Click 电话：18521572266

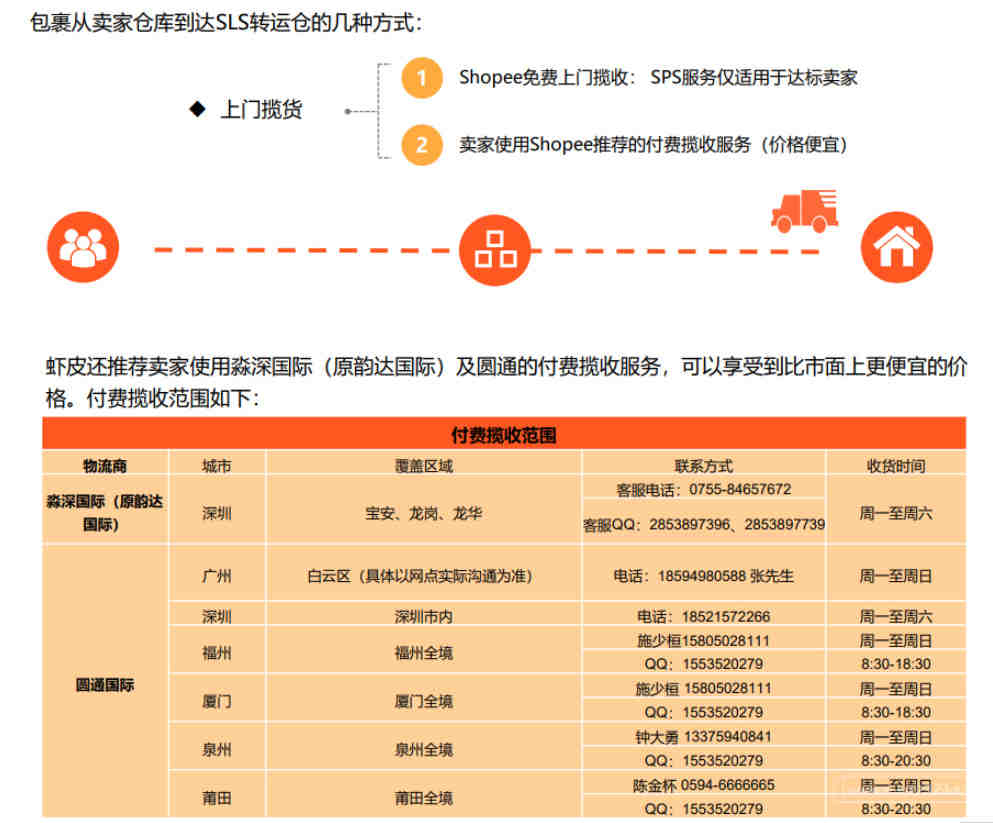click(704, 617)
